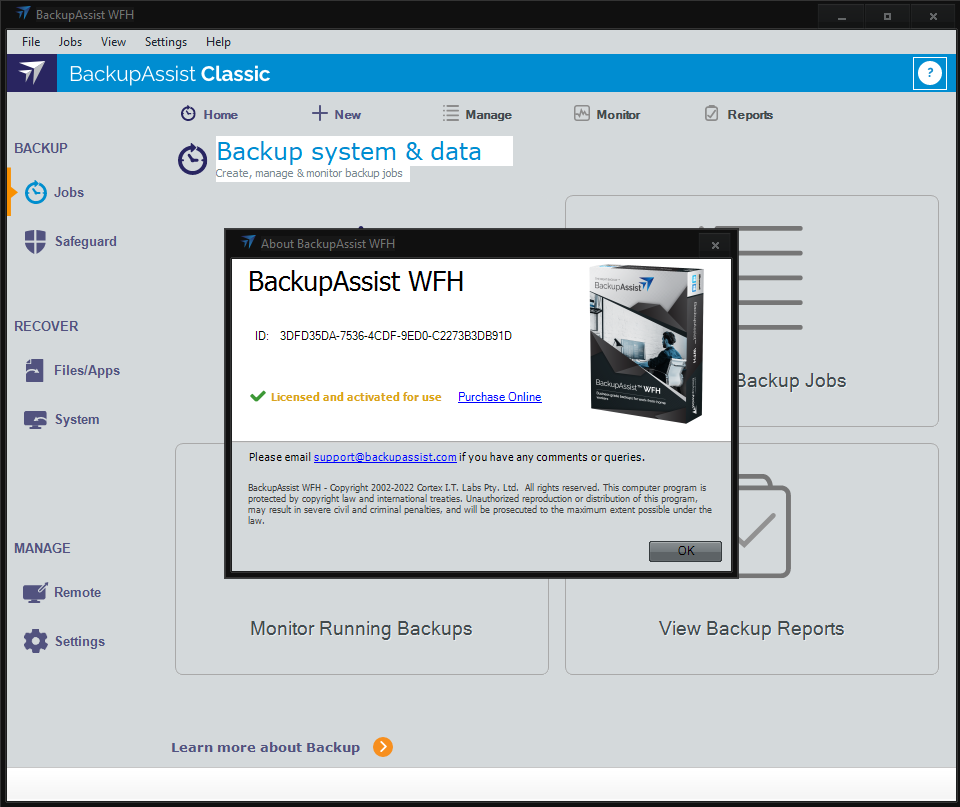
Task: Open the Jobs menu
Action: (70, 42)
